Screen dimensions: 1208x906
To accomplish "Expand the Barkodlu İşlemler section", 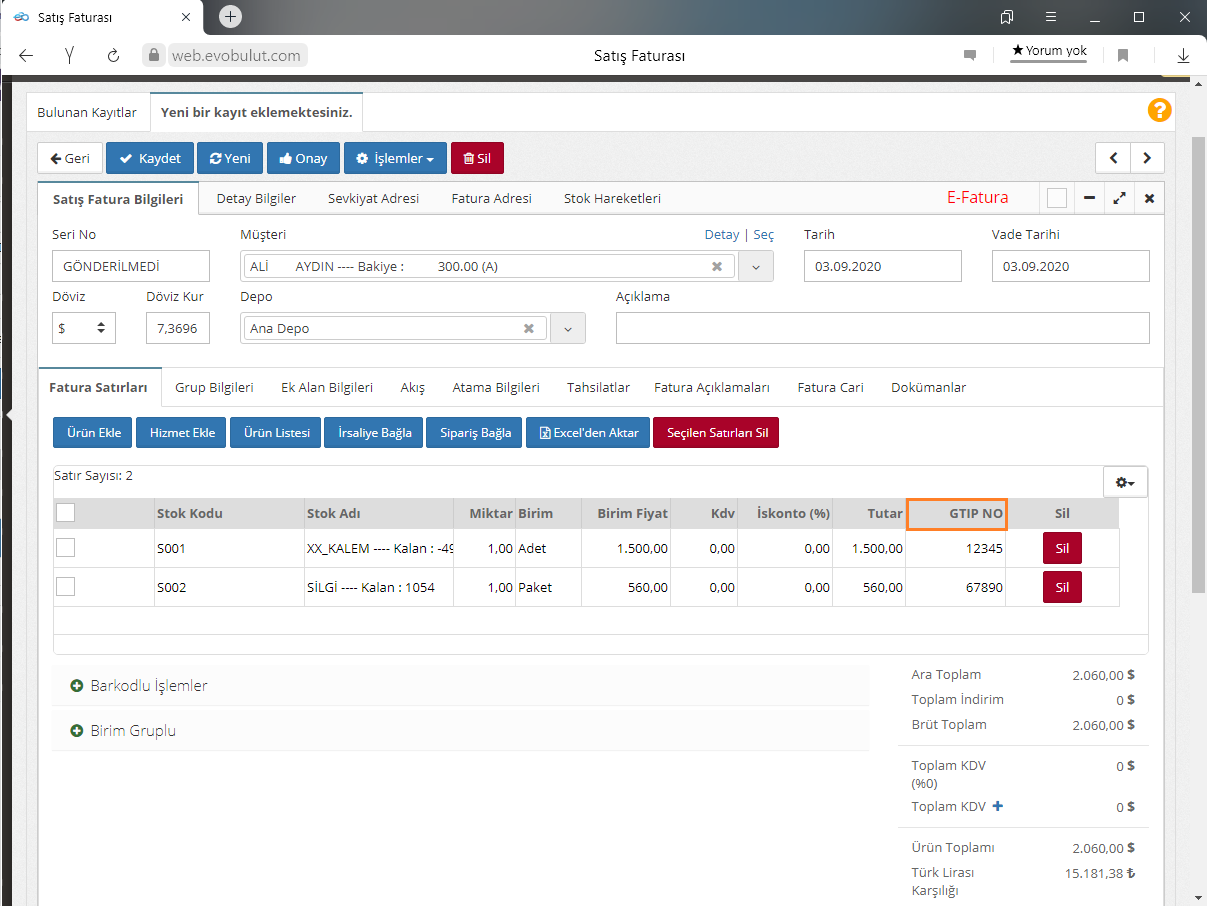I will [x=139, y=686].
